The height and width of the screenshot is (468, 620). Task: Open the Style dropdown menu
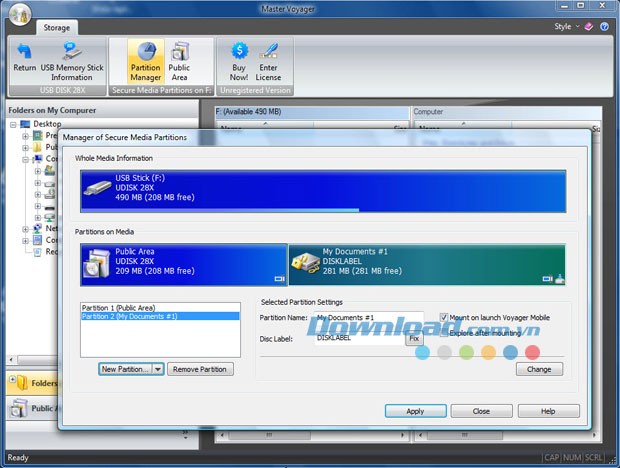(x=566, y=26)
